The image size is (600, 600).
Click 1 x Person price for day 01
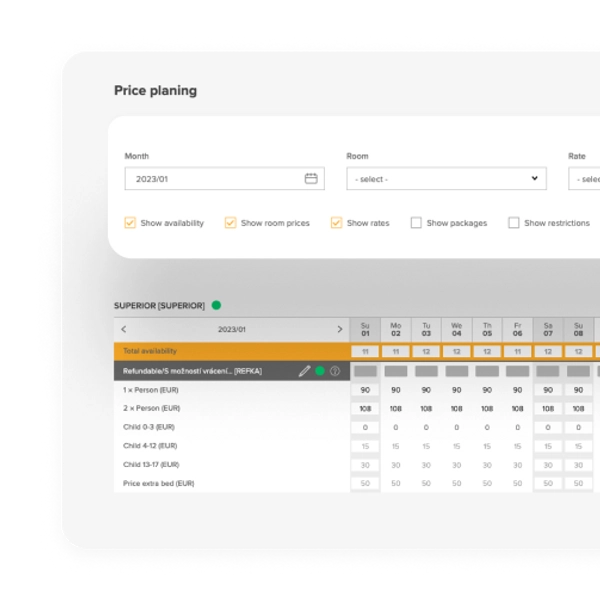tap(365, 390)
